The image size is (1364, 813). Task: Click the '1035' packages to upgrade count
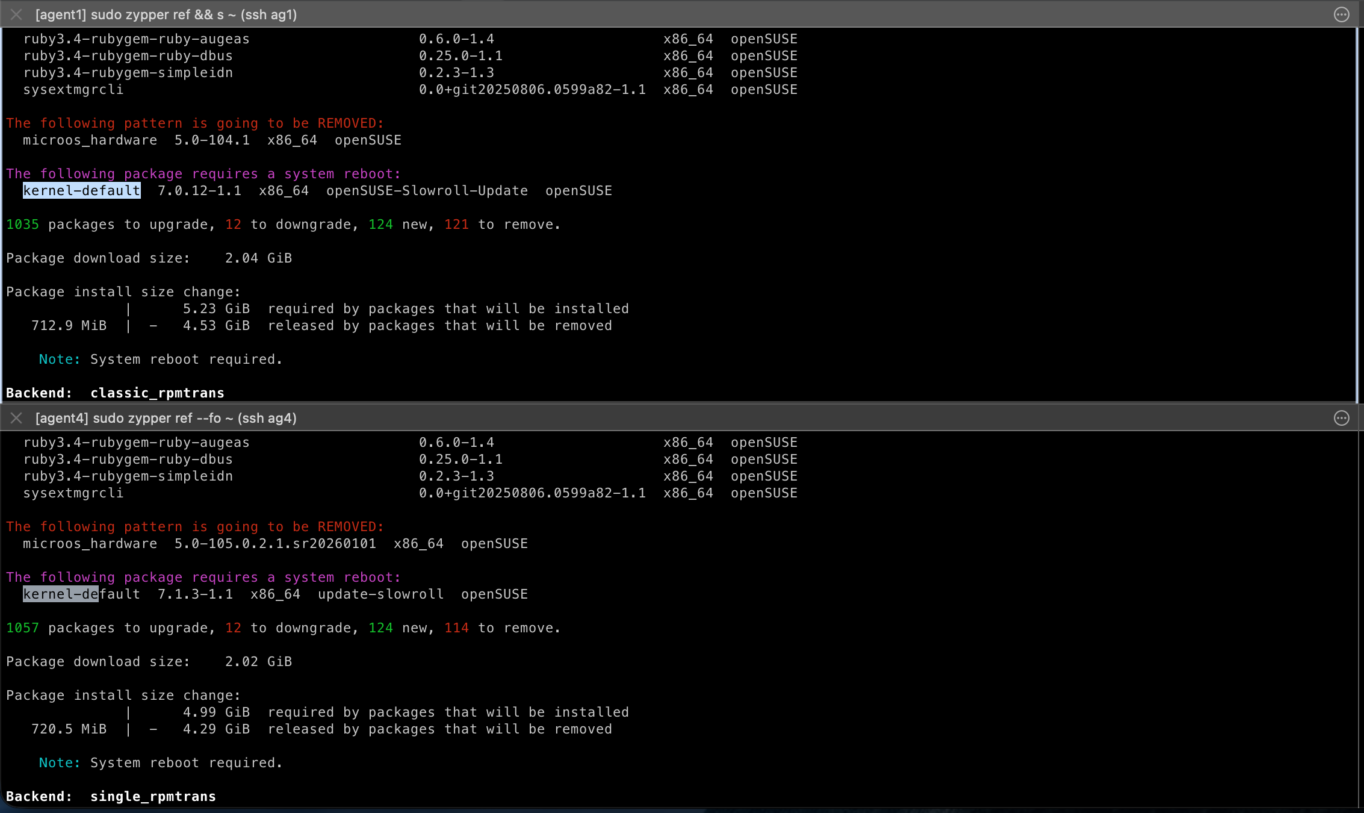[x=23, y=224]
